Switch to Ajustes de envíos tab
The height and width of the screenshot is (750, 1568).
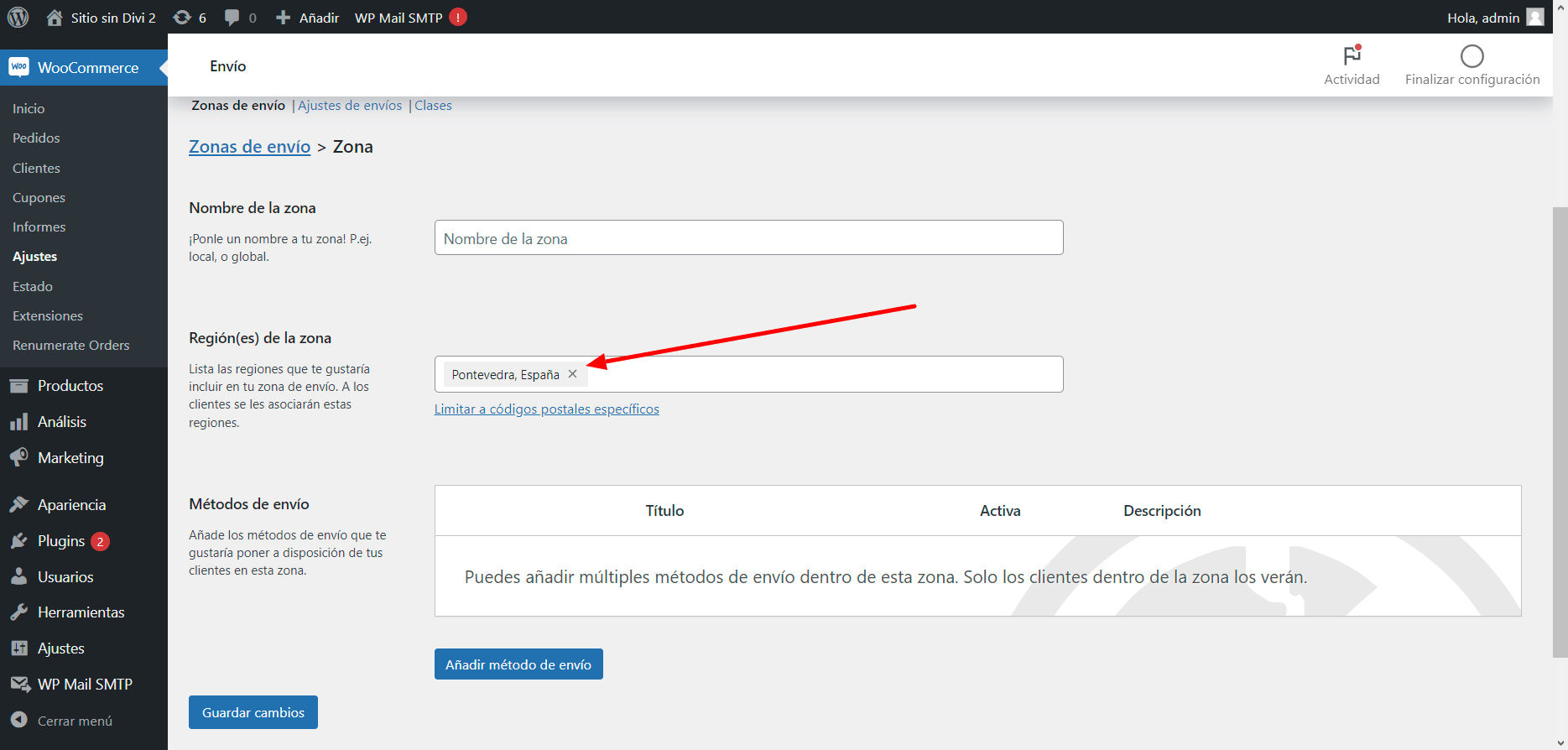coord(350,106)
